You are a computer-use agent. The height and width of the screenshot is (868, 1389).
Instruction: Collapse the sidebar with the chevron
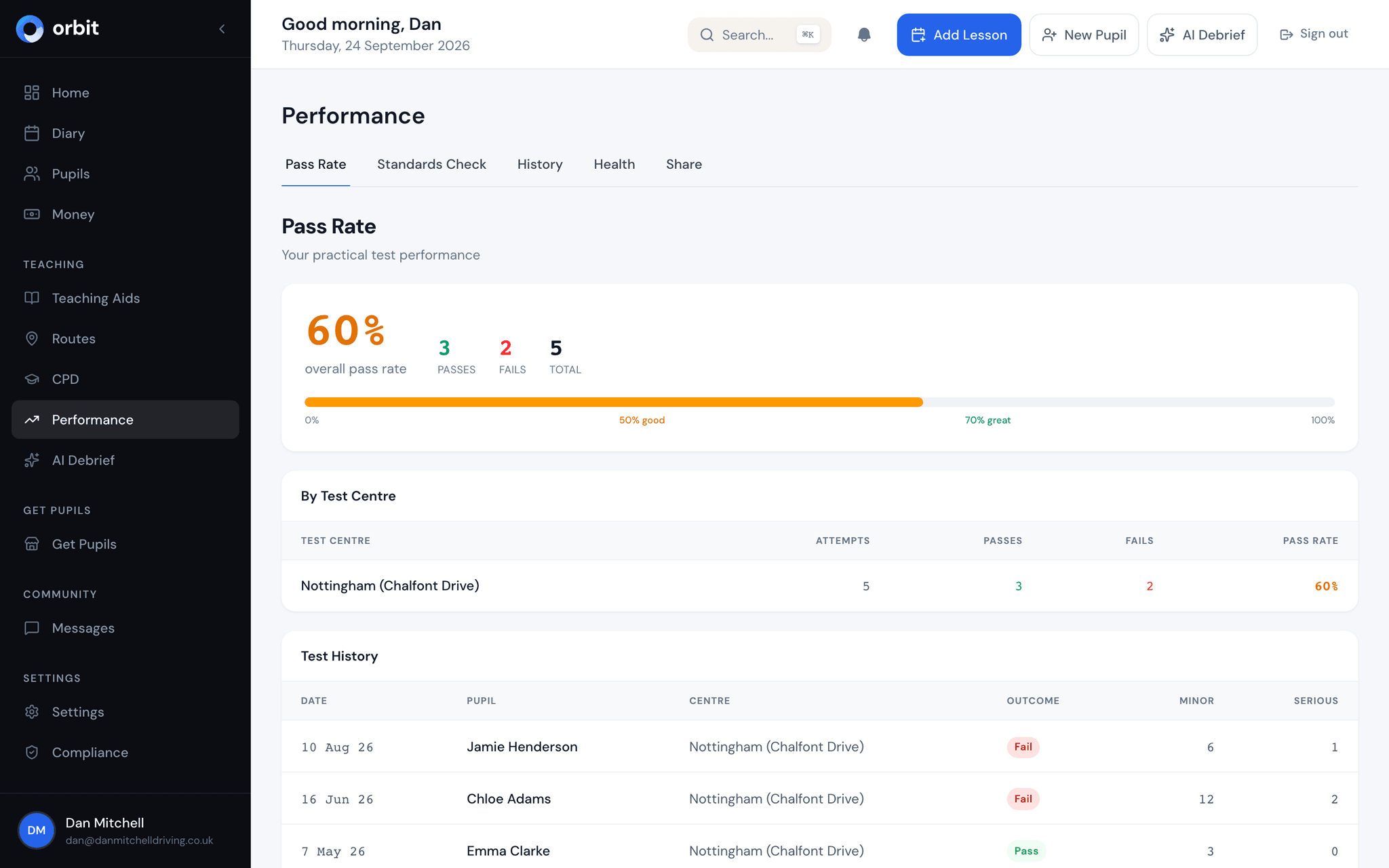[x=222, y=28]
